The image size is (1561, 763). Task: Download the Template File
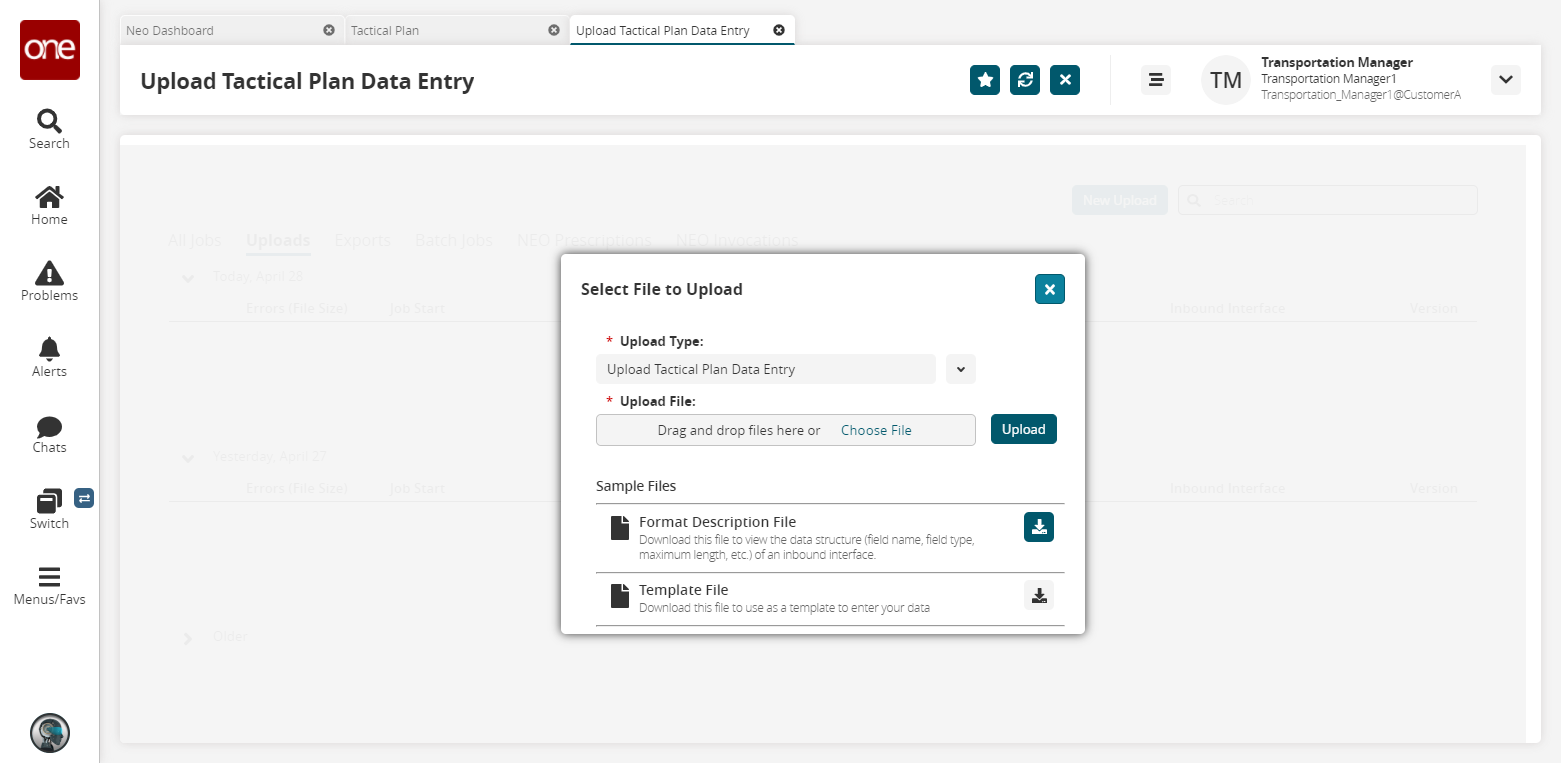1039,595
